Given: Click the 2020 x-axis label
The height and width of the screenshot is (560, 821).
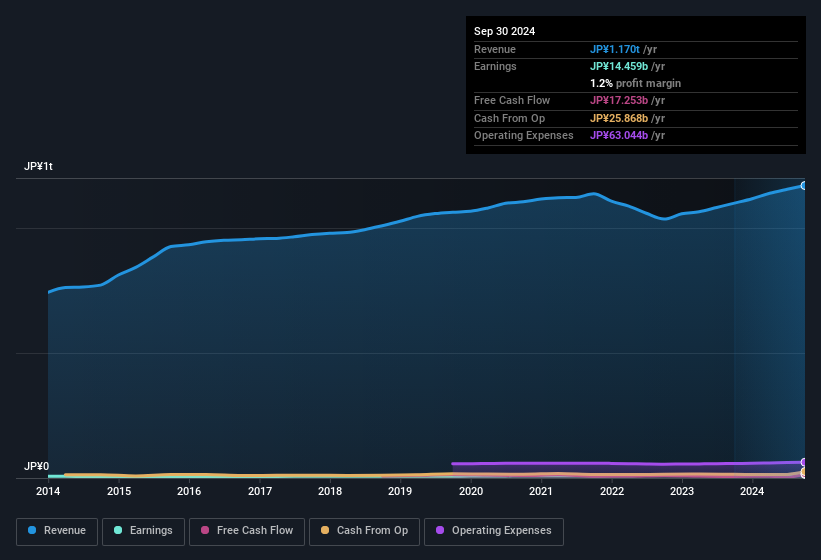Looking at the screenshot, I should 471,491.
